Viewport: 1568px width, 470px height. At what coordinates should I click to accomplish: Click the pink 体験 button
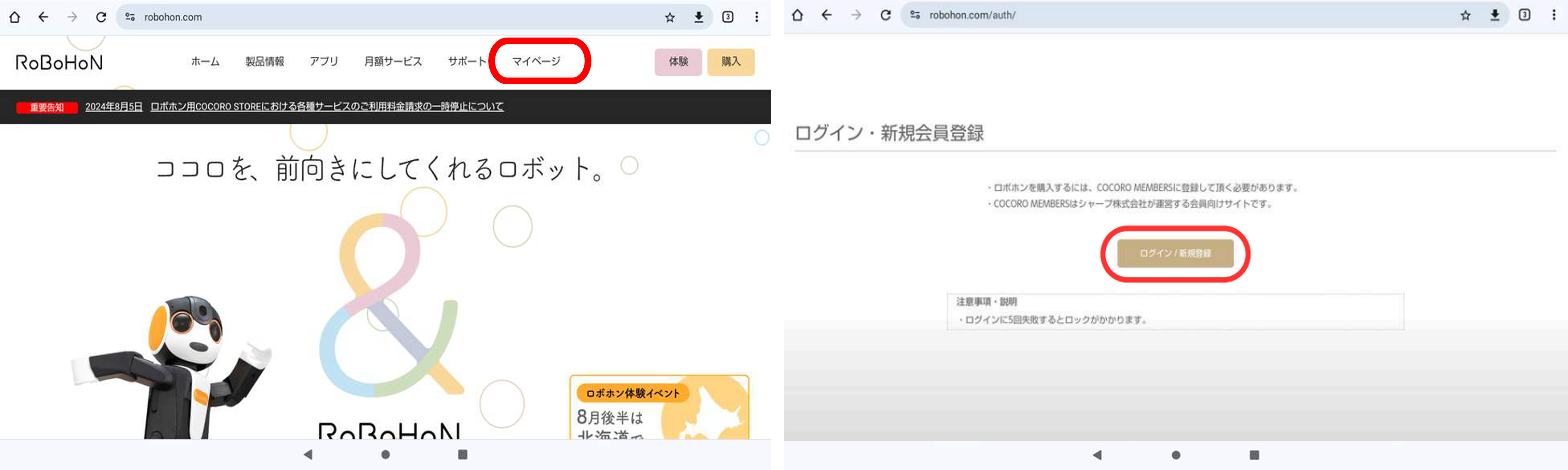678,62
